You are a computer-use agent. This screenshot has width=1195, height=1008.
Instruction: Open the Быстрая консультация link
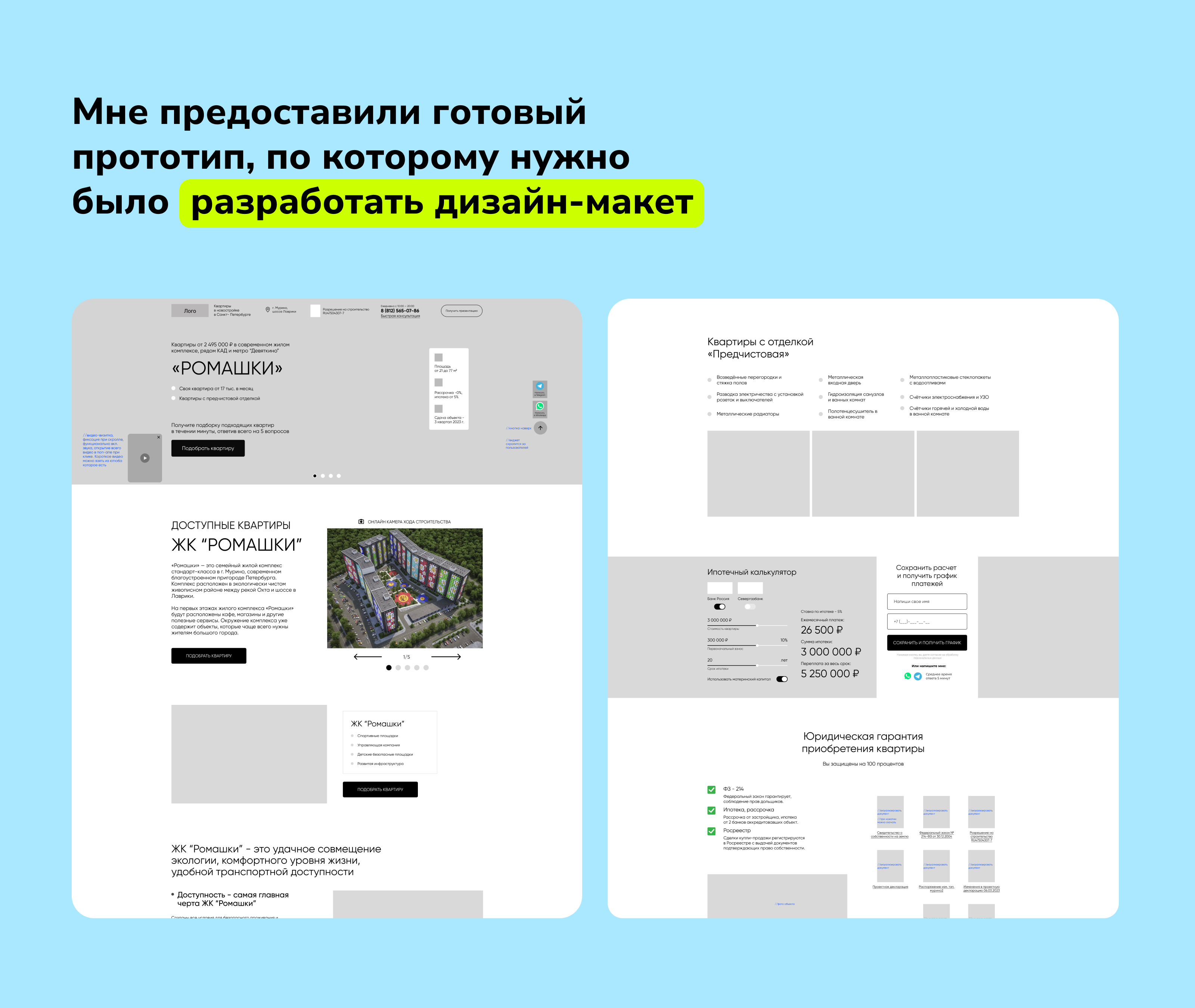tap(400, 316)
